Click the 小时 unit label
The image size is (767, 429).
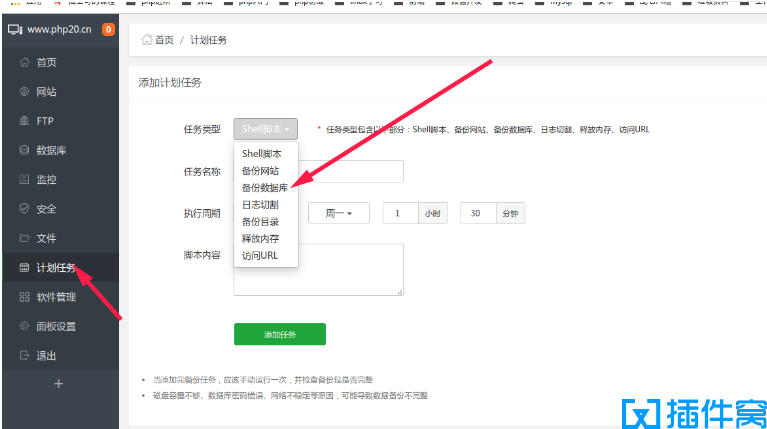pyautogui.click(x=433, y=213)
